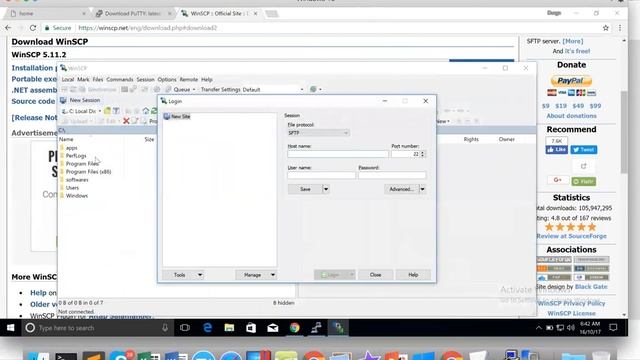Open the Session menu in WinSCP
The height and width of the screenshot is (360, 640).
[x=145, y=80]
